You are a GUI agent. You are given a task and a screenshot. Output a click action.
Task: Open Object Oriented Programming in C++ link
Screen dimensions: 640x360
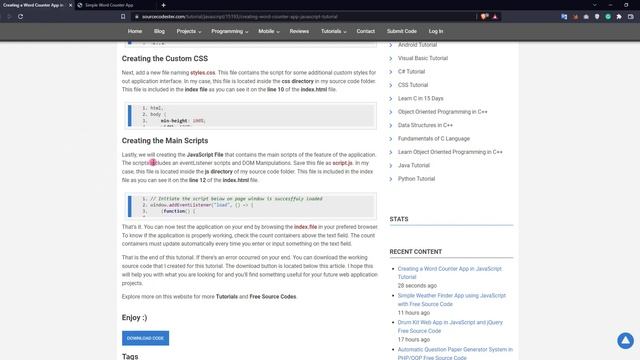coord(442,112)
